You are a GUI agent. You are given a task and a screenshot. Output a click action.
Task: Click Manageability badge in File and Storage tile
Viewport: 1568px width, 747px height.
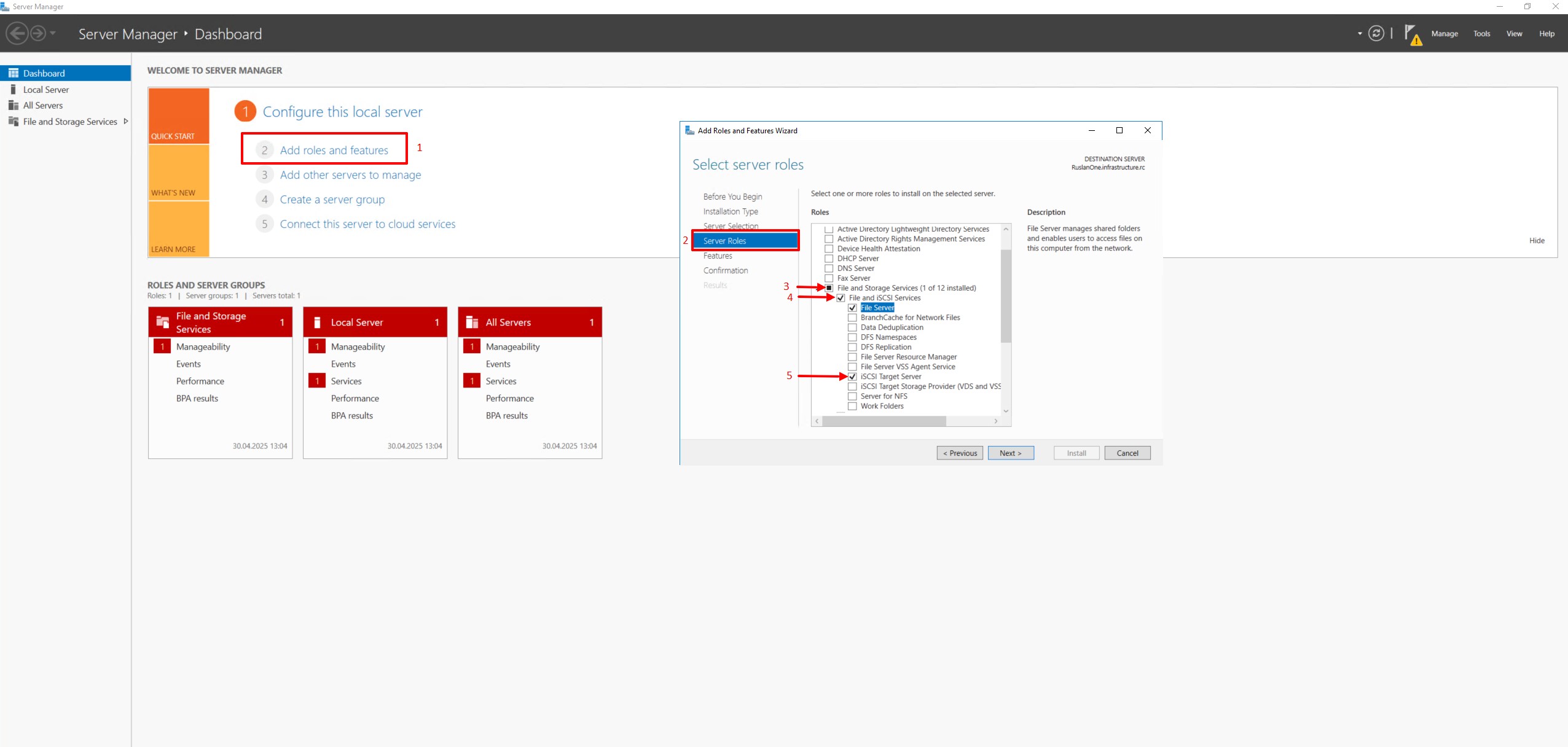[162, 346]
